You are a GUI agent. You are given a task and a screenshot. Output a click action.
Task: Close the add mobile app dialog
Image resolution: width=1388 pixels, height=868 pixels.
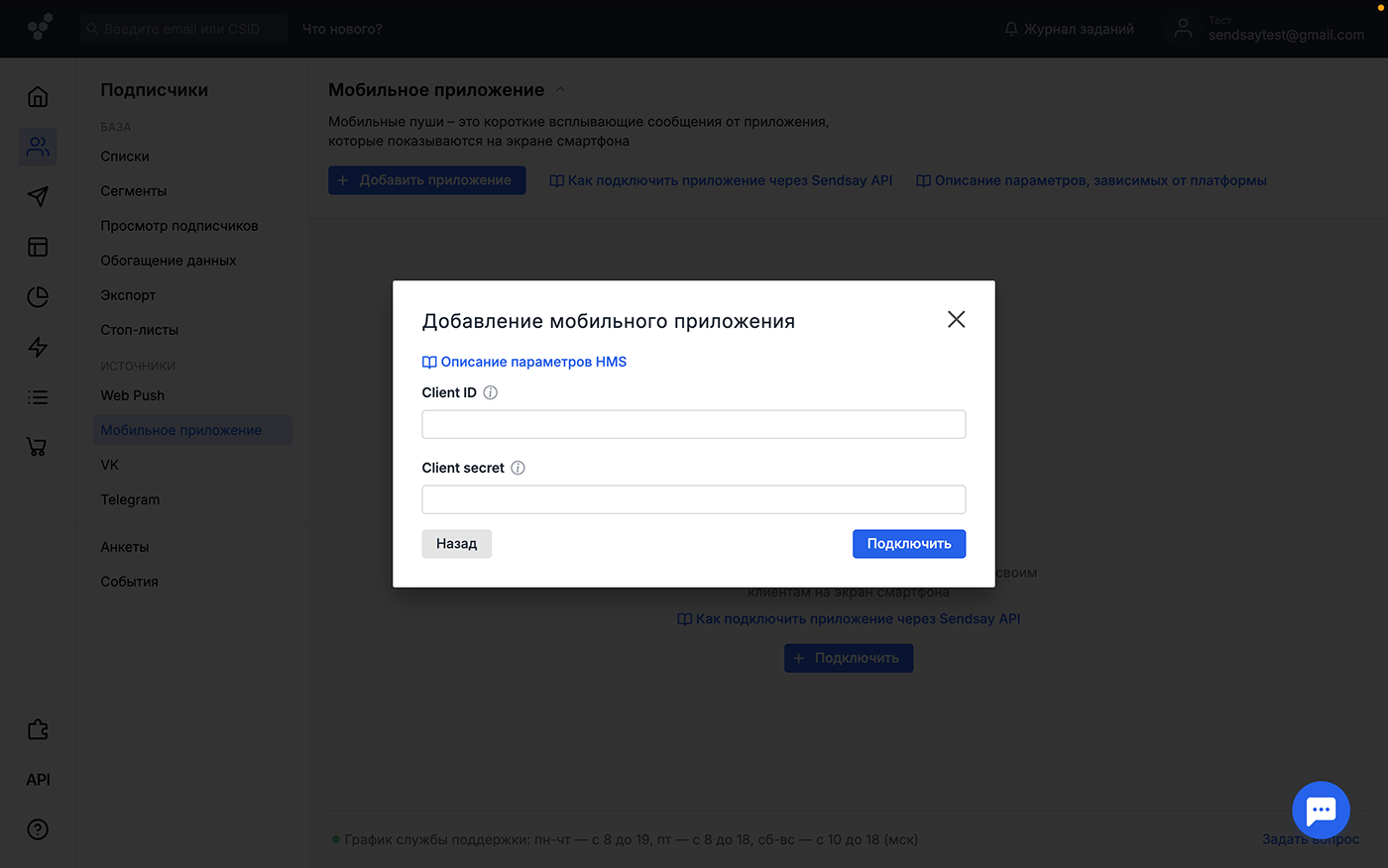click(x=956, y=319)
